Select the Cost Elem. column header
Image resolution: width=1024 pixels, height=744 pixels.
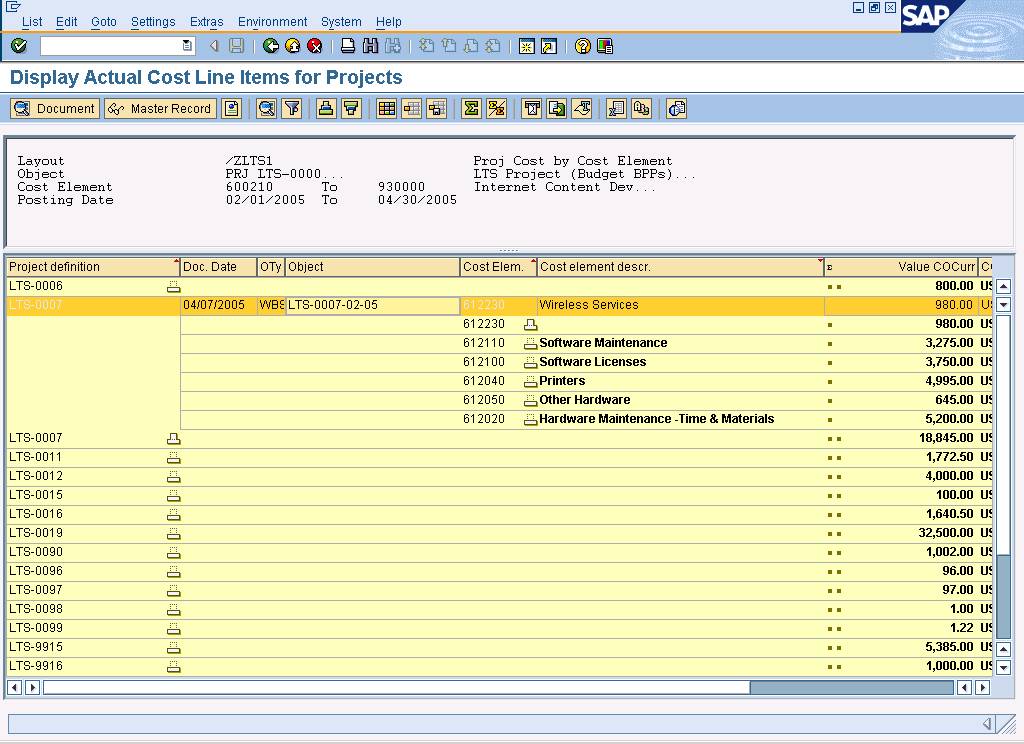(498, 267)
